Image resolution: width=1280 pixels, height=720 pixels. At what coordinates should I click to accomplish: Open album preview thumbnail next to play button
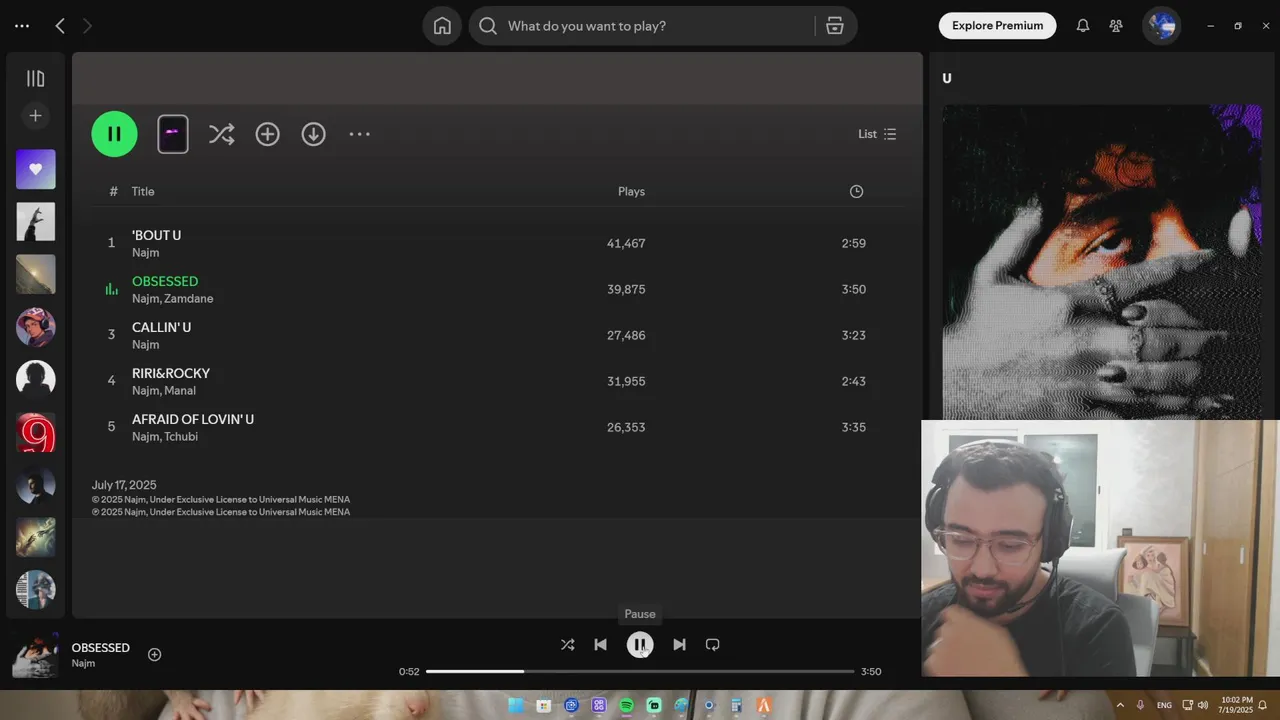[x=173, y=134]
